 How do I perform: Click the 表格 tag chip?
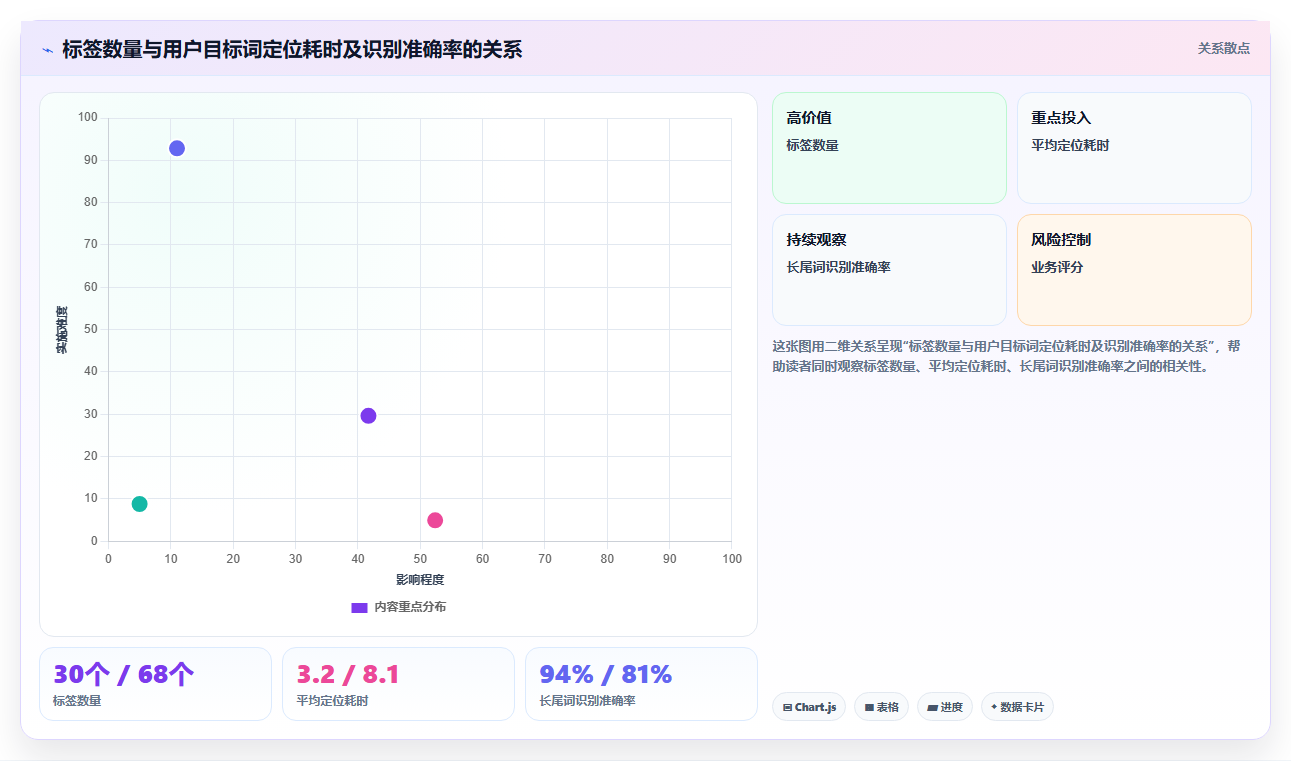(881, 707)
